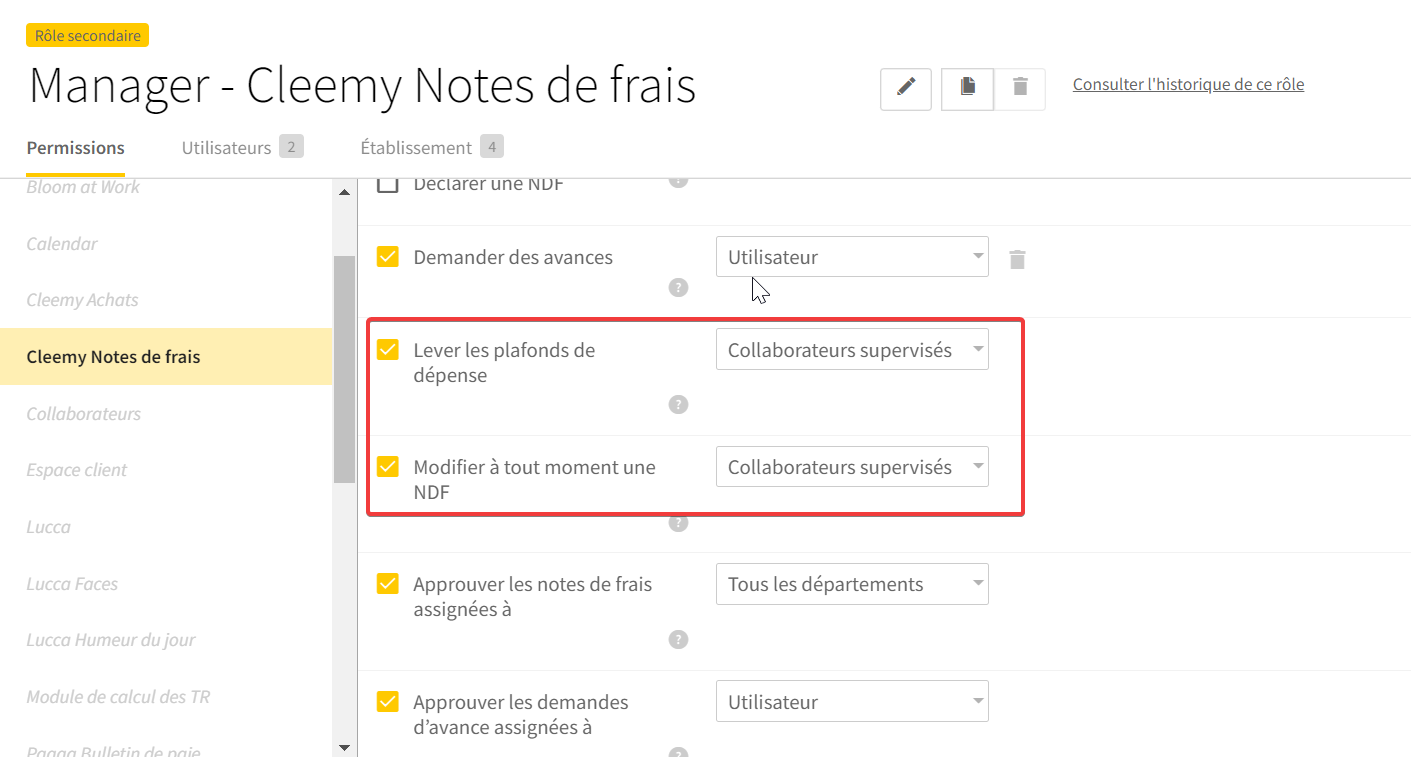
Task: Switch to the Établissement tab
Action: click(432, 148)
